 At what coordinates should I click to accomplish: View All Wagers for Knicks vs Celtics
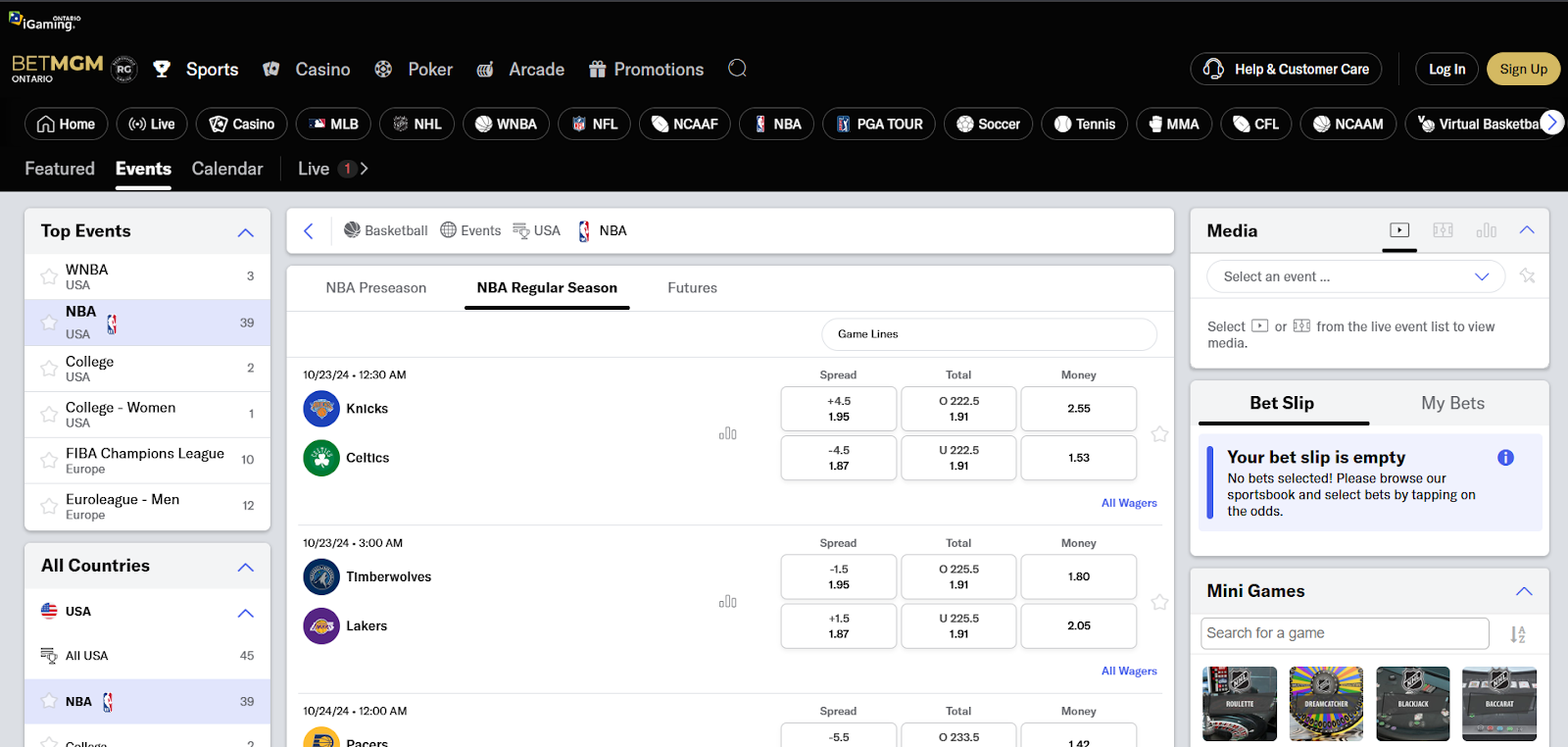[1129, 503]
